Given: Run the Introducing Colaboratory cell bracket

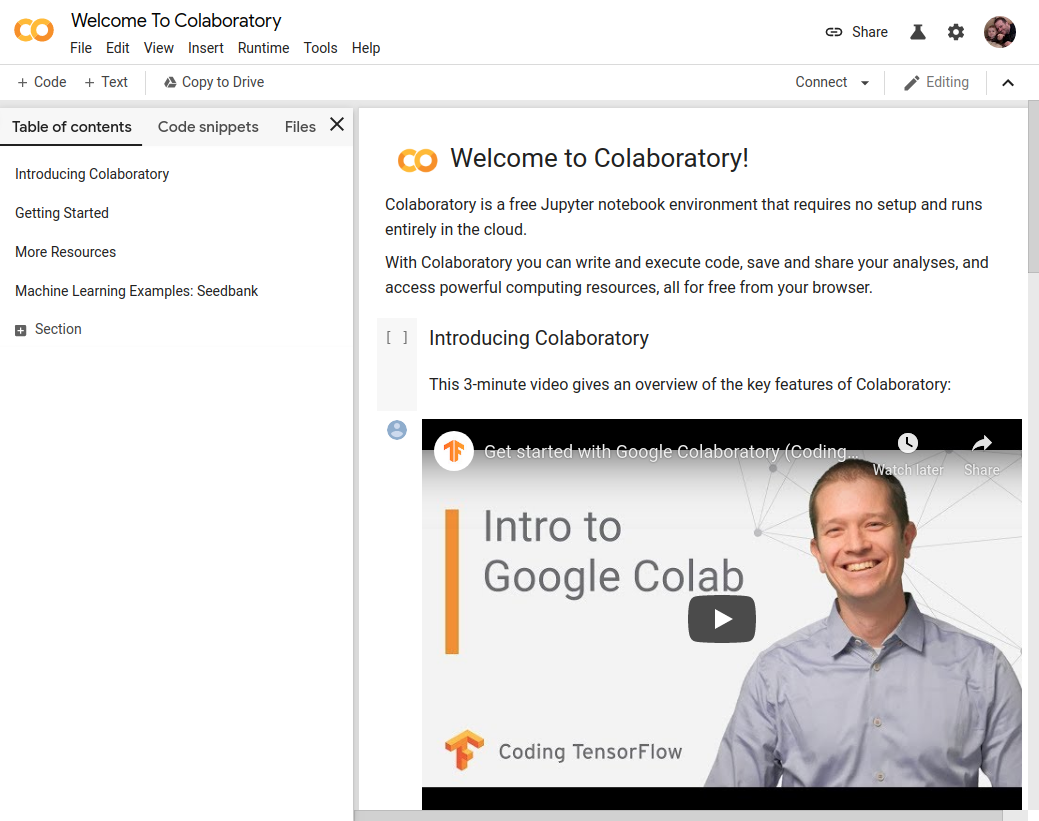Looking at the screenshot, I should [397, 338].
